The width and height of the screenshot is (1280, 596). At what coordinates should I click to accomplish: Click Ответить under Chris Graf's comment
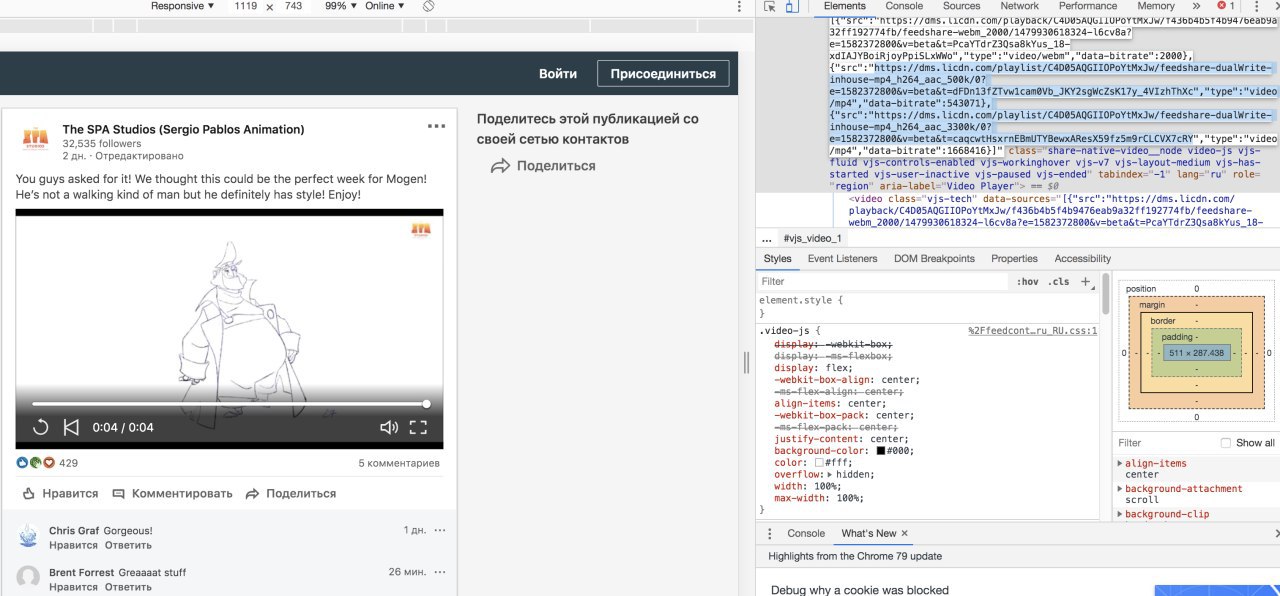[x=129, y=545]
